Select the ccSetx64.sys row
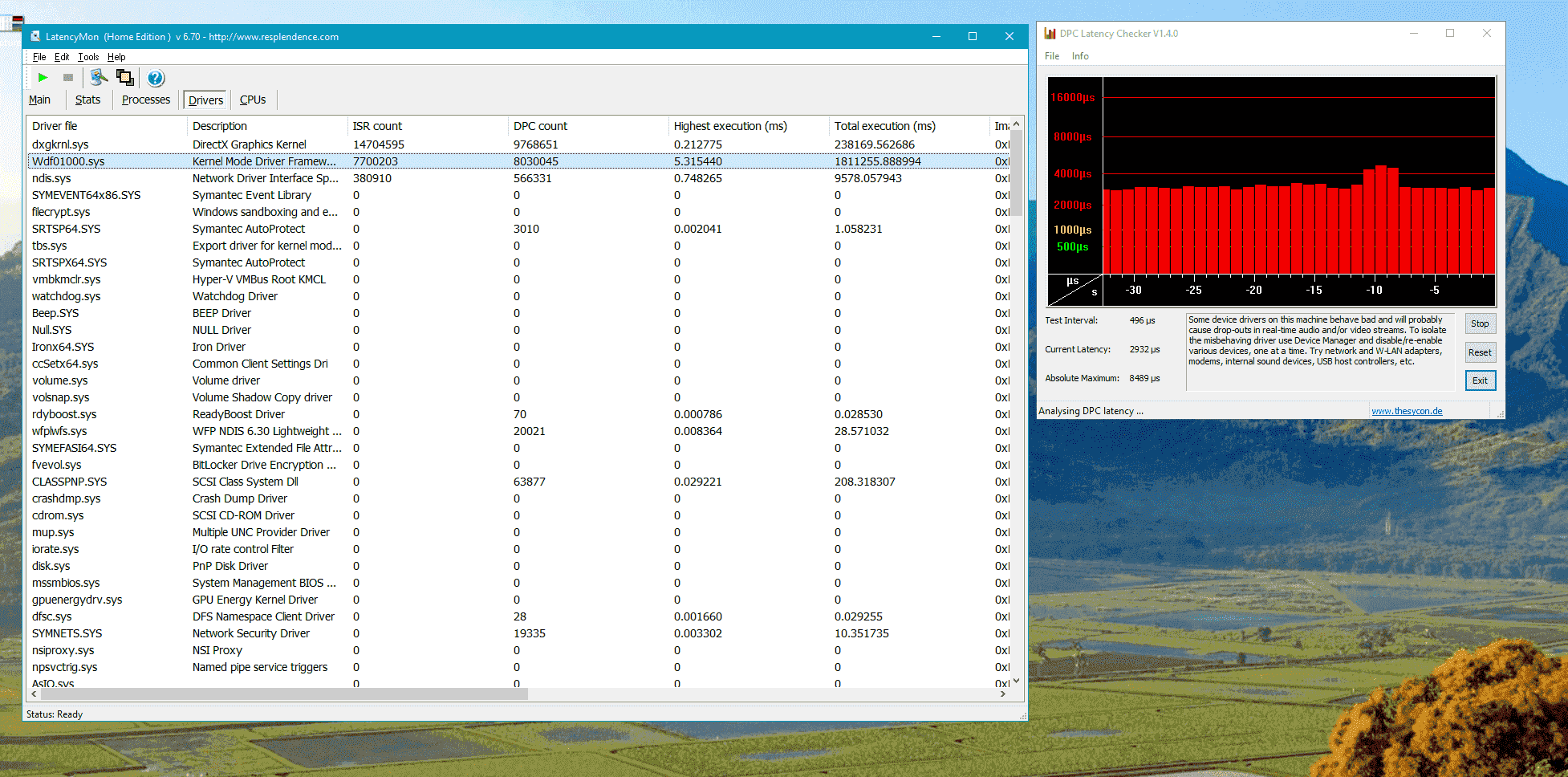The width and height of the screenshot is (1568, 777). [518, 364]
